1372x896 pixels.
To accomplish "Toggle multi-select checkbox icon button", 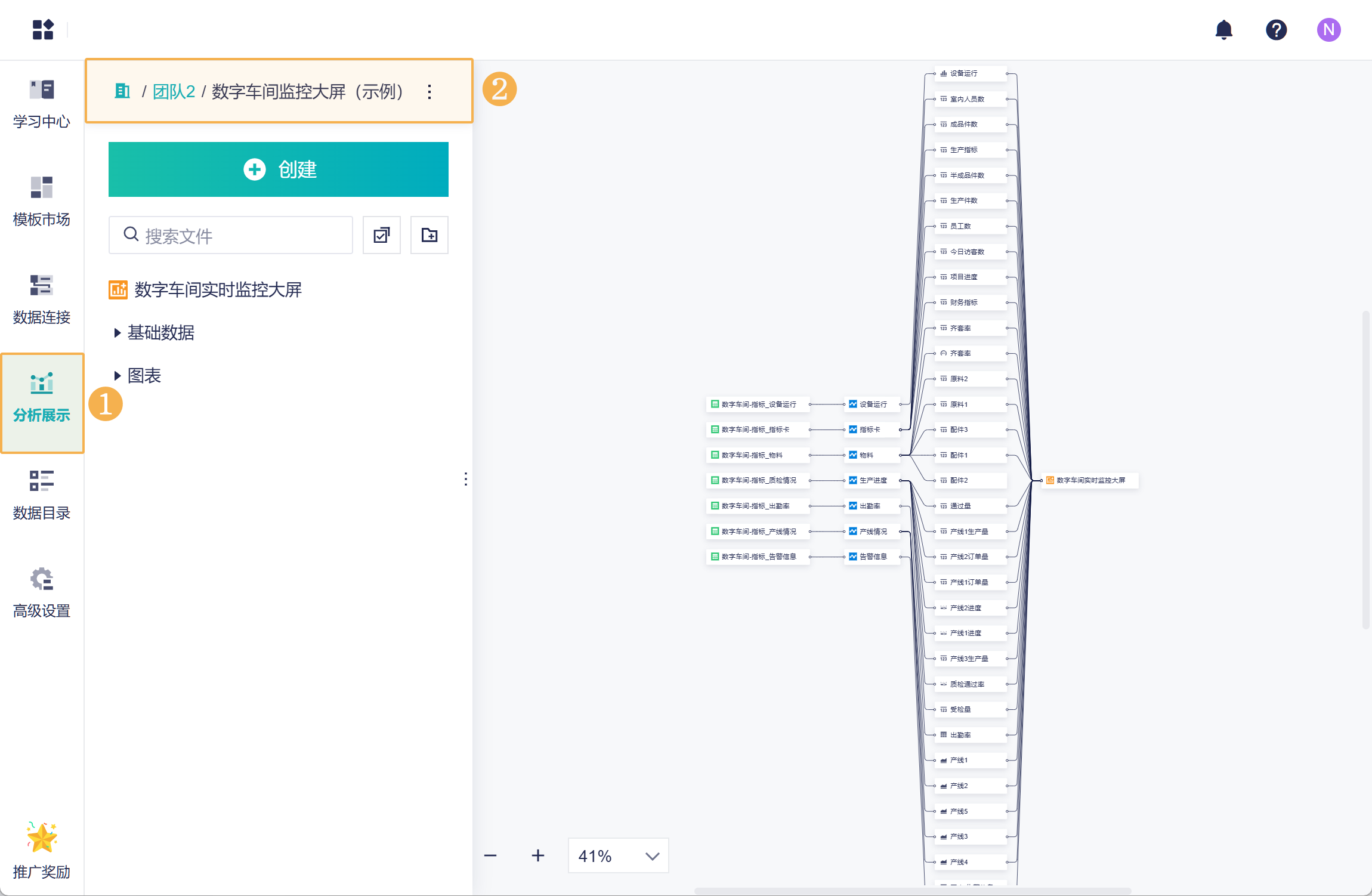I will pos(381,235).
